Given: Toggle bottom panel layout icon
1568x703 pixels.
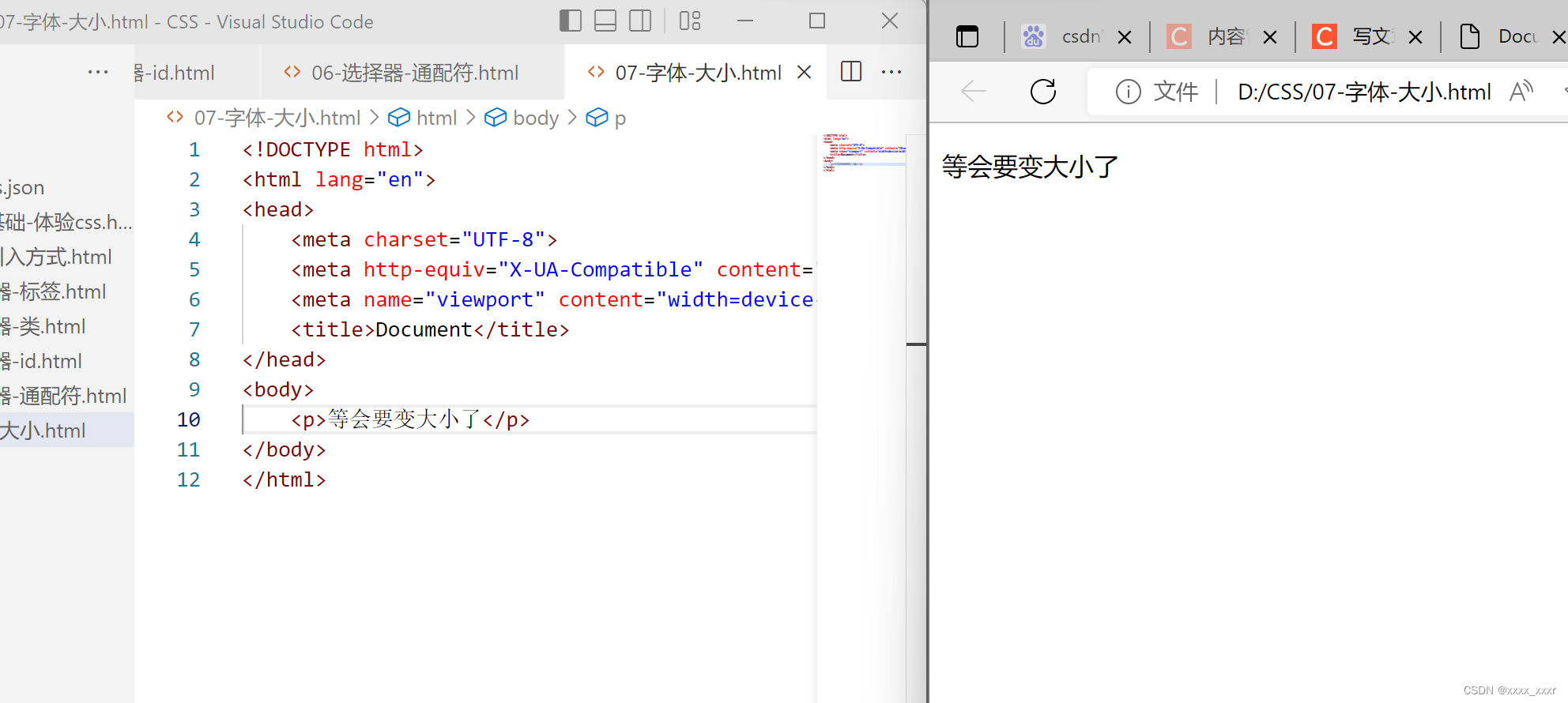Looking at the screenshot, I should [x=605, y=21].
